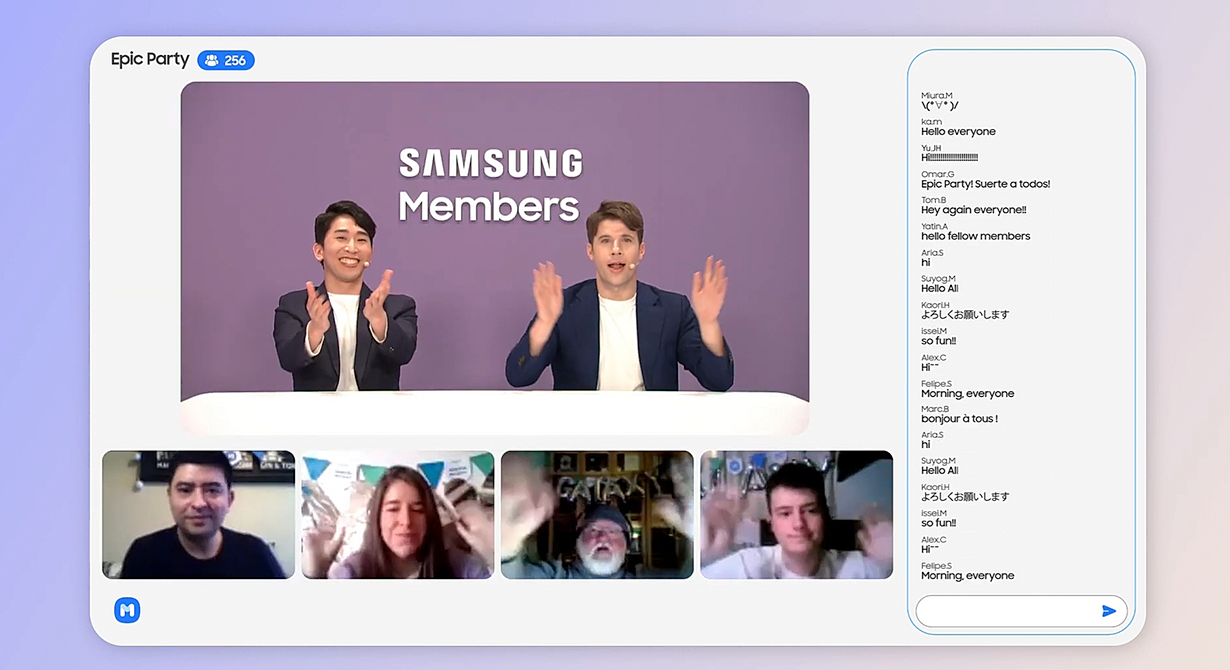The width and height of the screenshot is (1230, 670).
Task: Click Miura.M's emoticon chat message
Action: [940, 105]
